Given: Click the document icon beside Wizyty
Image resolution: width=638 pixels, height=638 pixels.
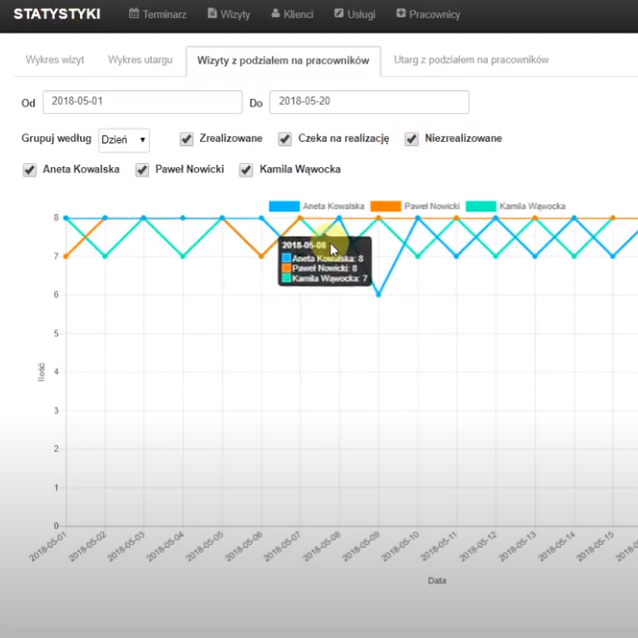Looking at the screenshot, I should pos(212,14).
